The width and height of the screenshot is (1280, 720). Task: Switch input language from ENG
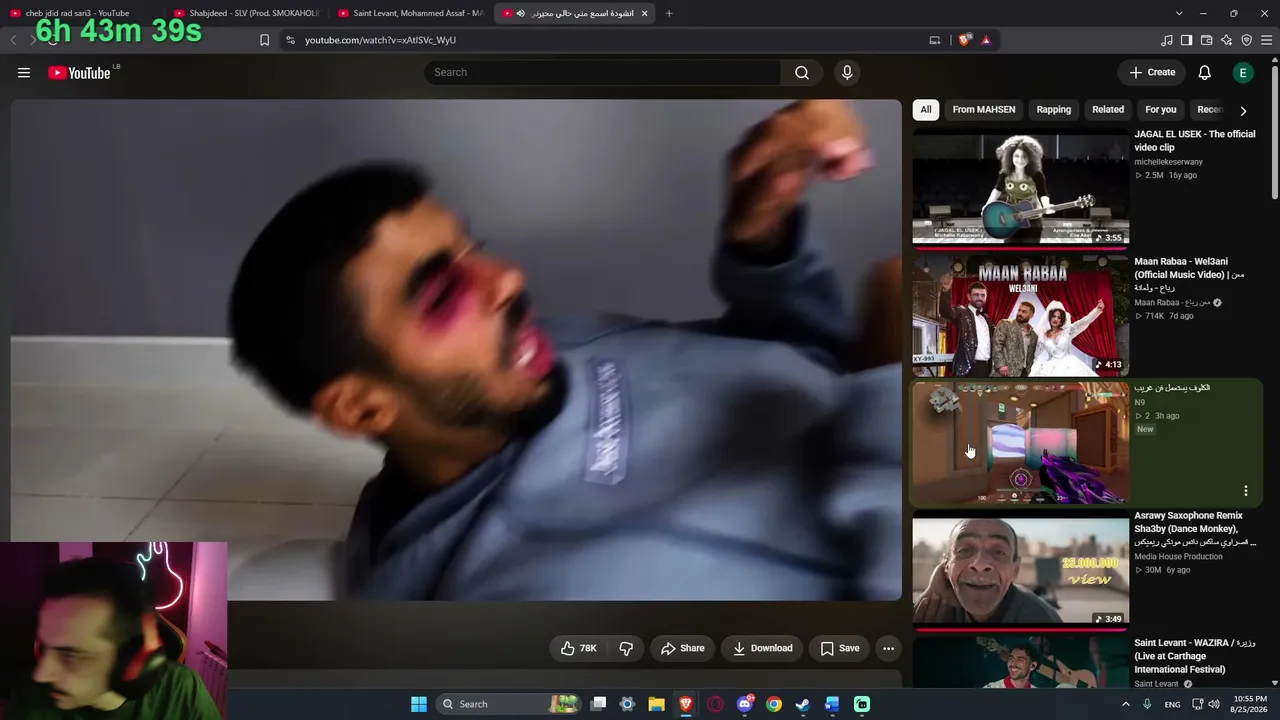click(x=1172, y=704)
